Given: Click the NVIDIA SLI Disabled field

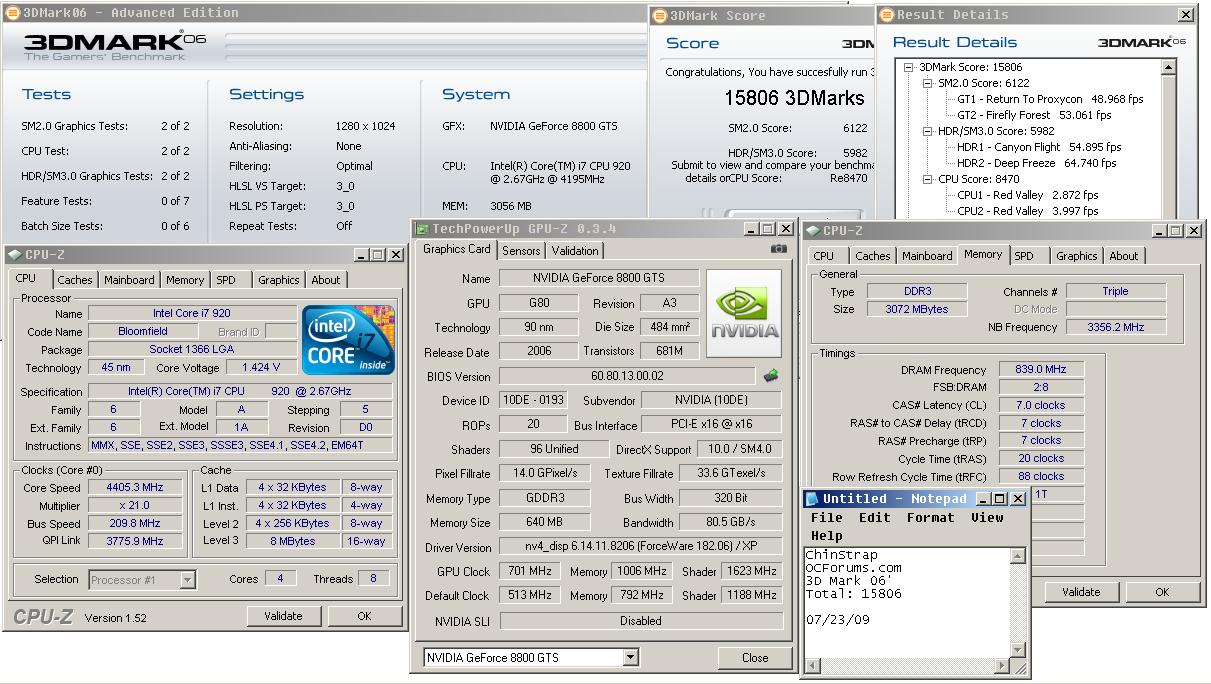Looking at the screenshot, I should [640, 621].
